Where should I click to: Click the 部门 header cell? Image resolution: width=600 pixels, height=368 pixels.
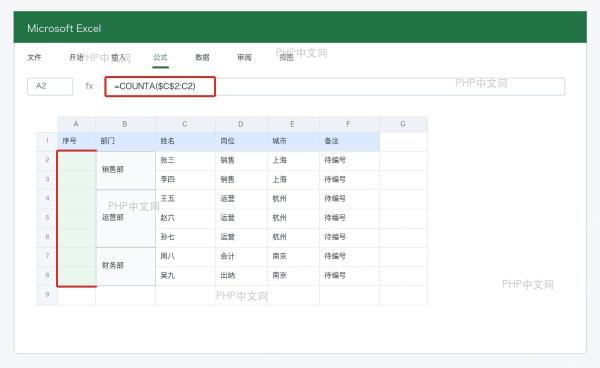(x=125, y=141)
